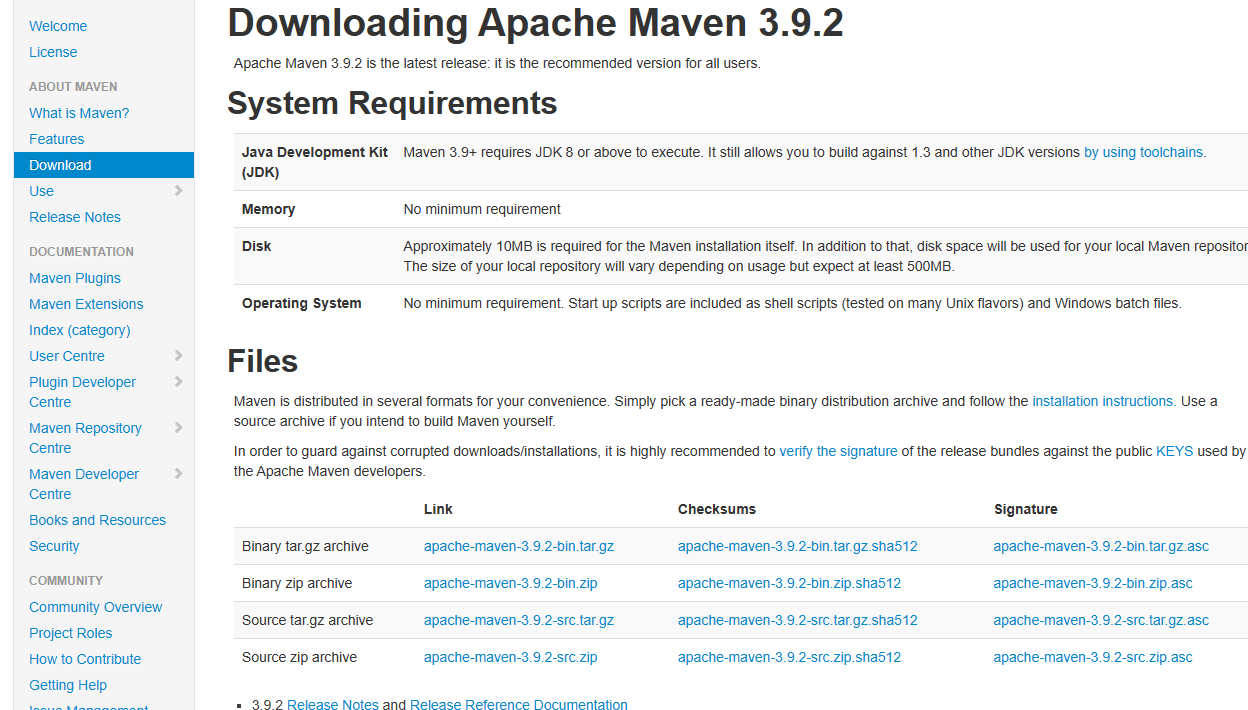1248x710 pixels.
Task: Open User Centre sidebar link
Action: click(67, 356)
